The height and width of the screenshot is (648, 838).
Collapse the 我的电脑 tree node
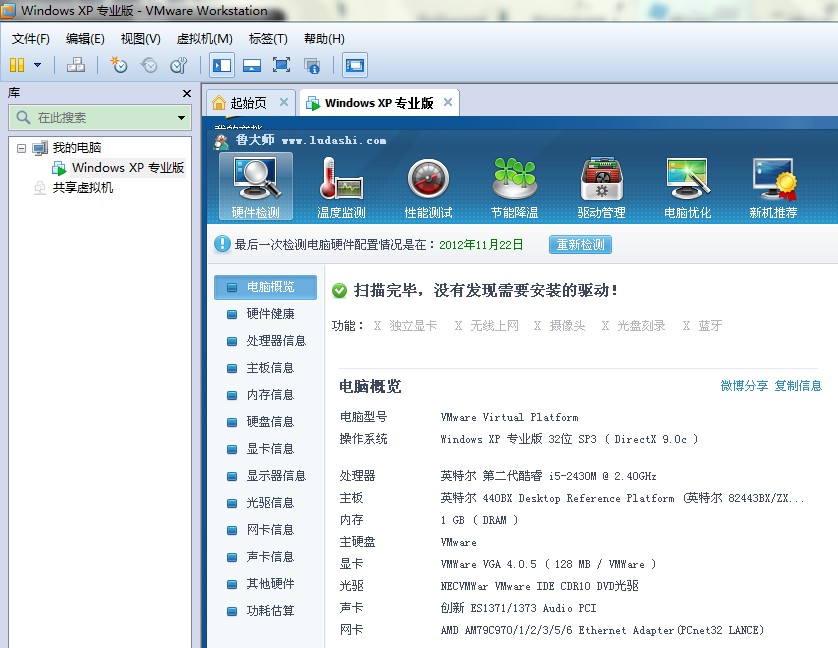click(21, 148)
